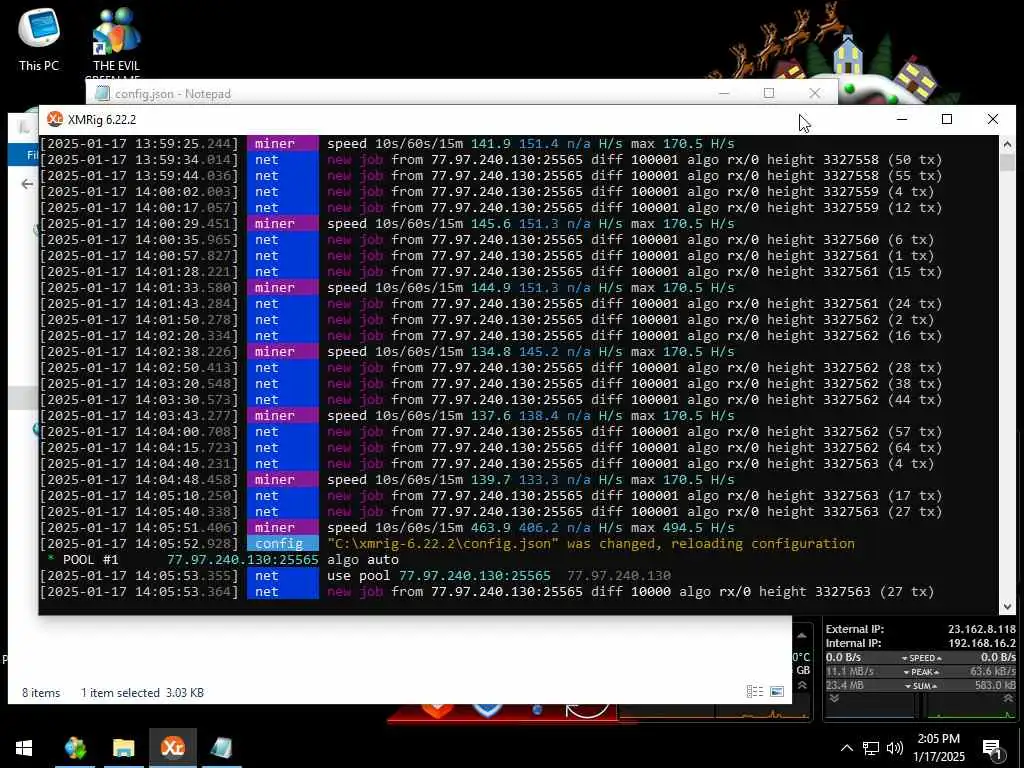Viewport: 1024px width, 768px height.
Task: Select the XMRig taskbar button
Action: [x=172, y=748]
